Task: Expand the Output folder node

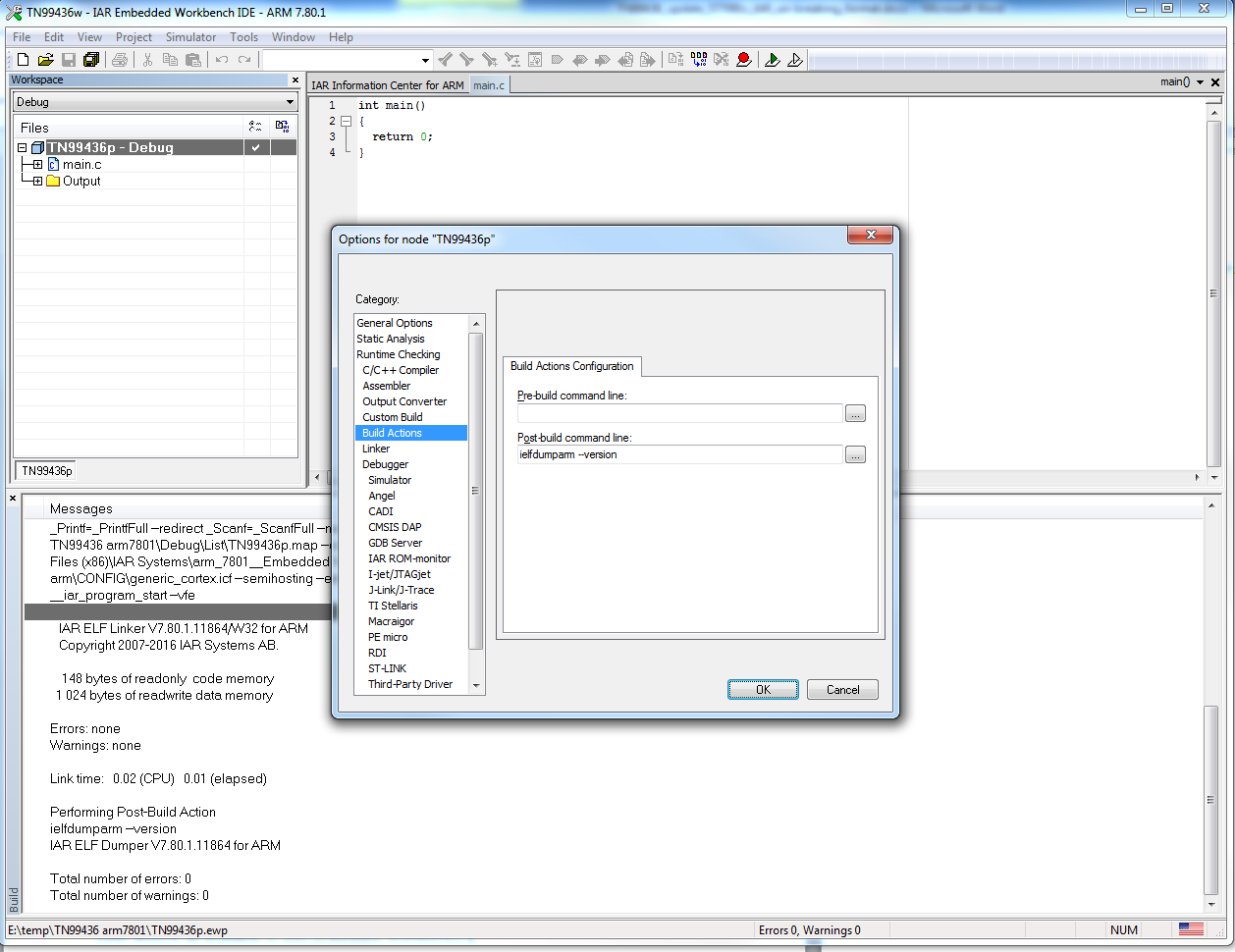Action: pyautogui.click(x=37, y=182)
